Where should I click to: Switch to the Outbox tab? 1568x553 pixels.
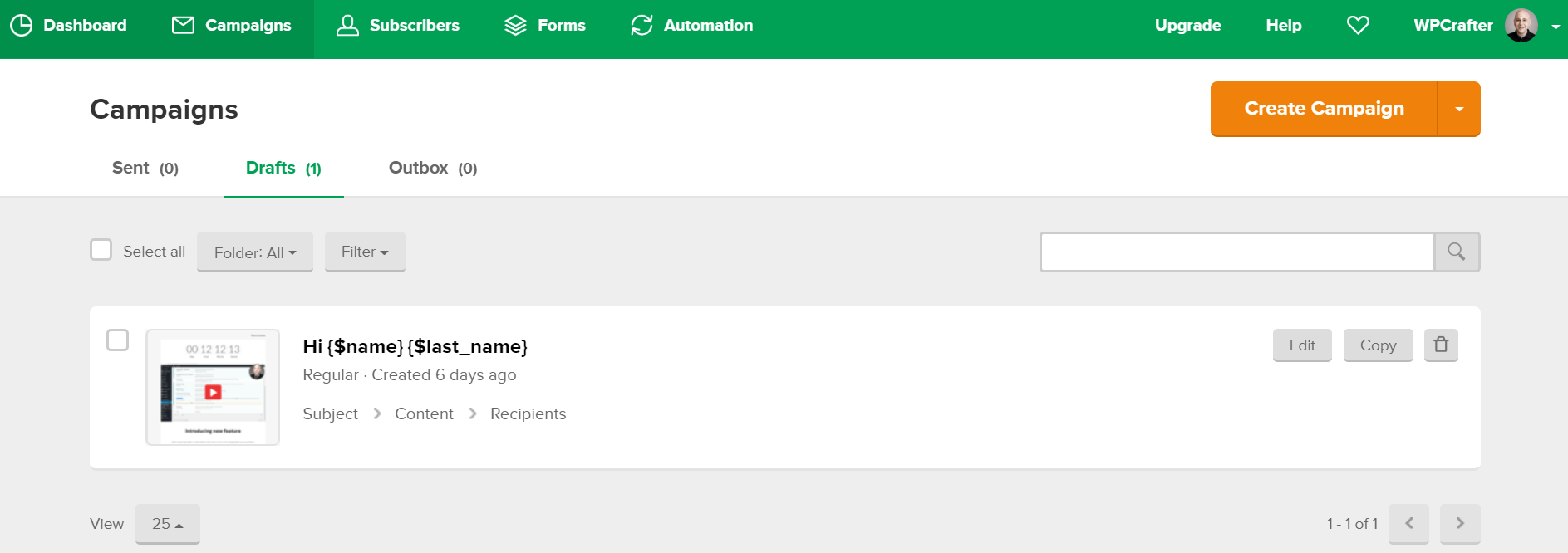[x=433, y=168]
